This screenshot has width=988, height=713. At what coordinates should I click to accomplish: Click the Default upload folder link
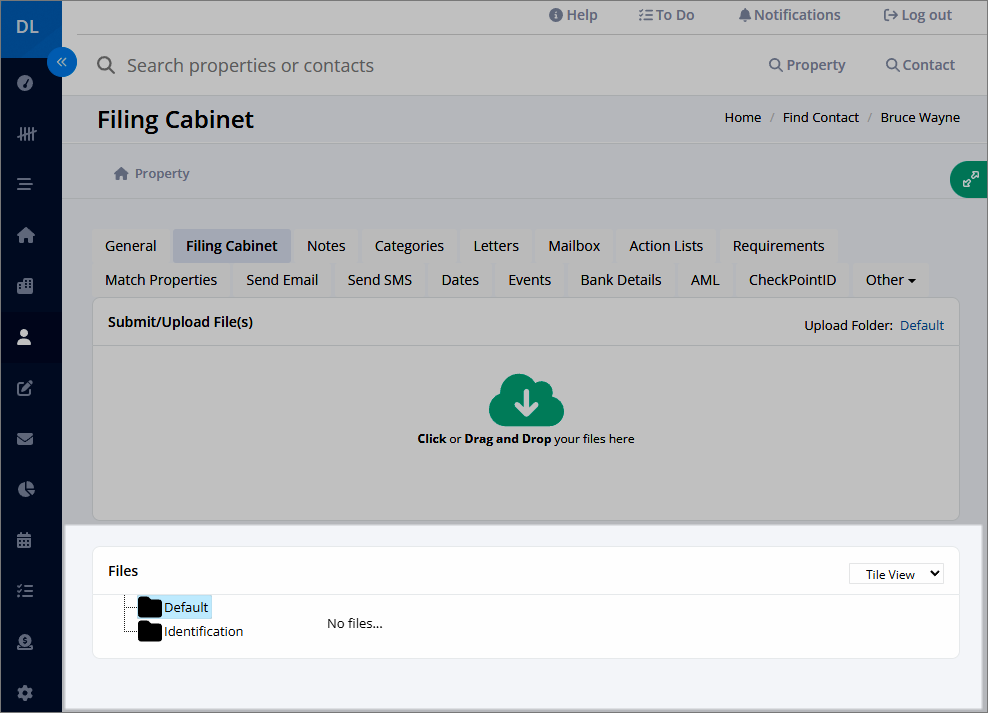(921, 326)
